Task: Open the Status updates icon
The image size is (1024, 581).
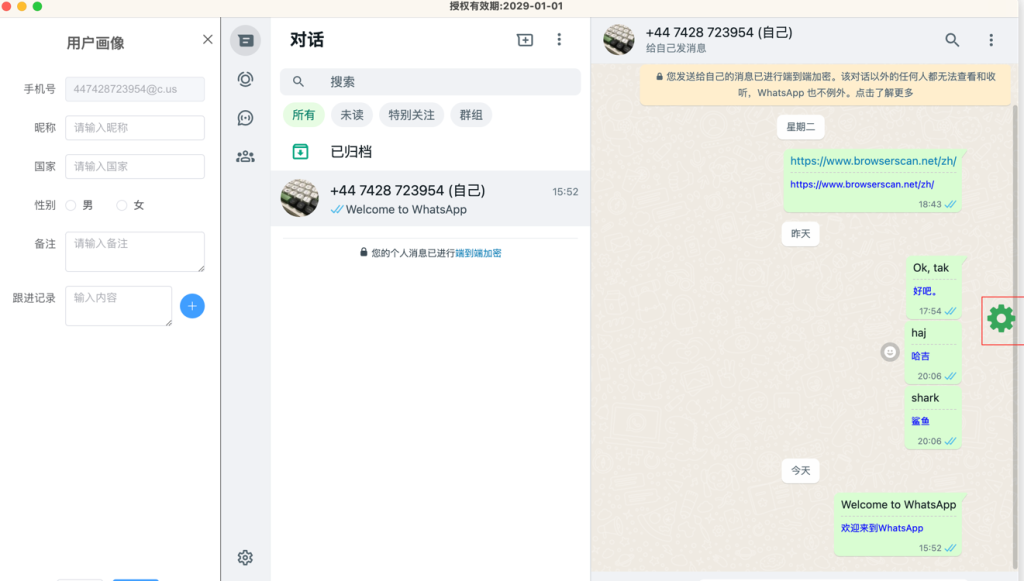Action: 246,79
